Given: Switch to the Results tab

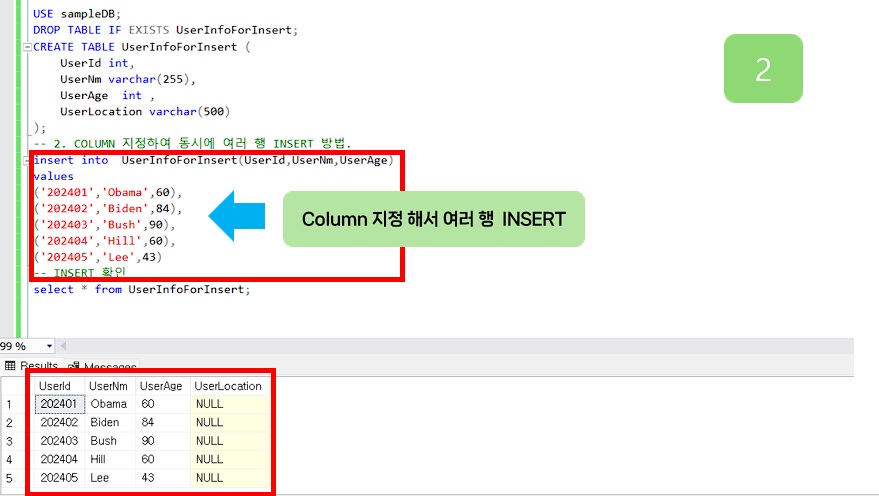Looking at the screenshot, I should [x=32, y=366].
